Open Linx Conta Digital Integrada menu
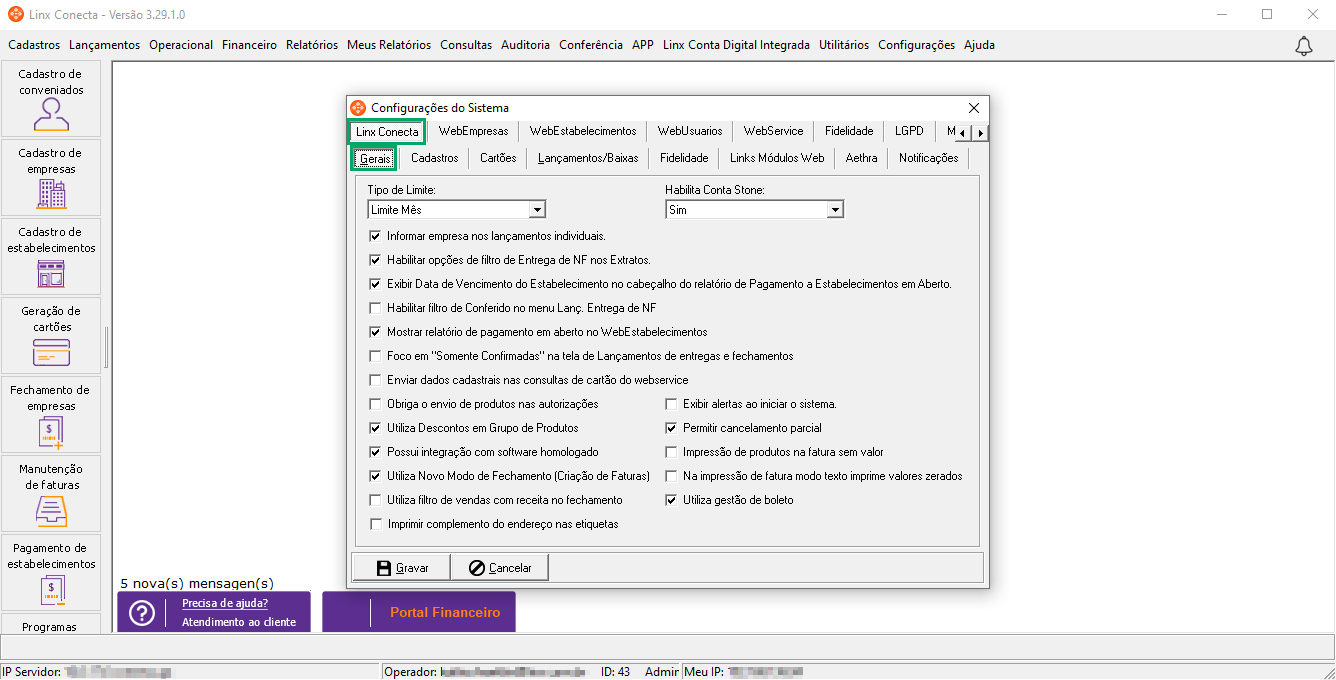 [736, 45]
